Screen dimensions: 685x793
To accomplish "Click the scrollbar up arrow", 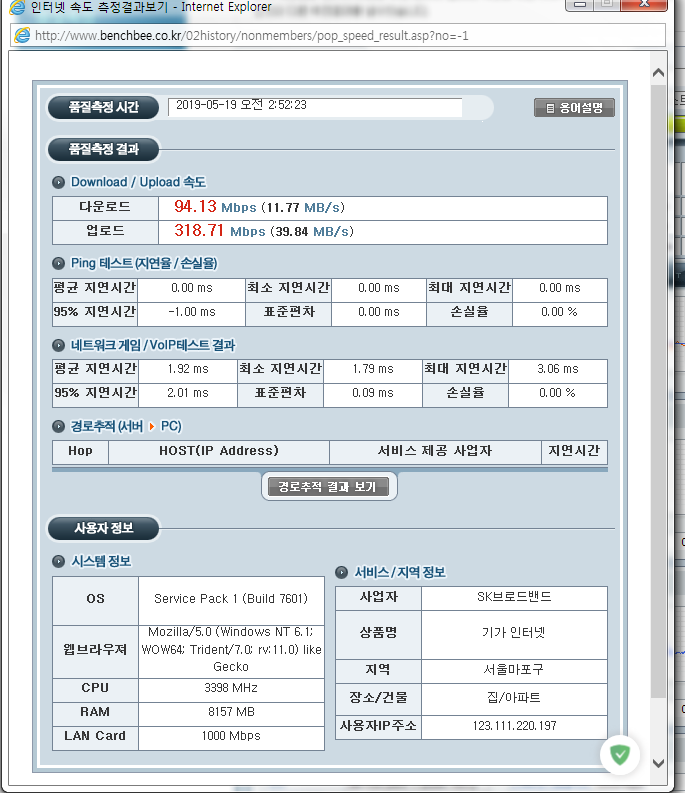I will pos(658,73).
